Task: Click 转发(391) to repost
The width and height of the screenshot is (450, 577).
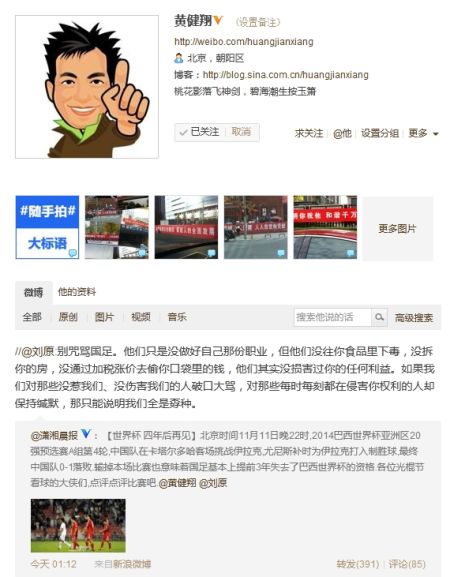Action: pyautogui.click(x=358, y=564)
